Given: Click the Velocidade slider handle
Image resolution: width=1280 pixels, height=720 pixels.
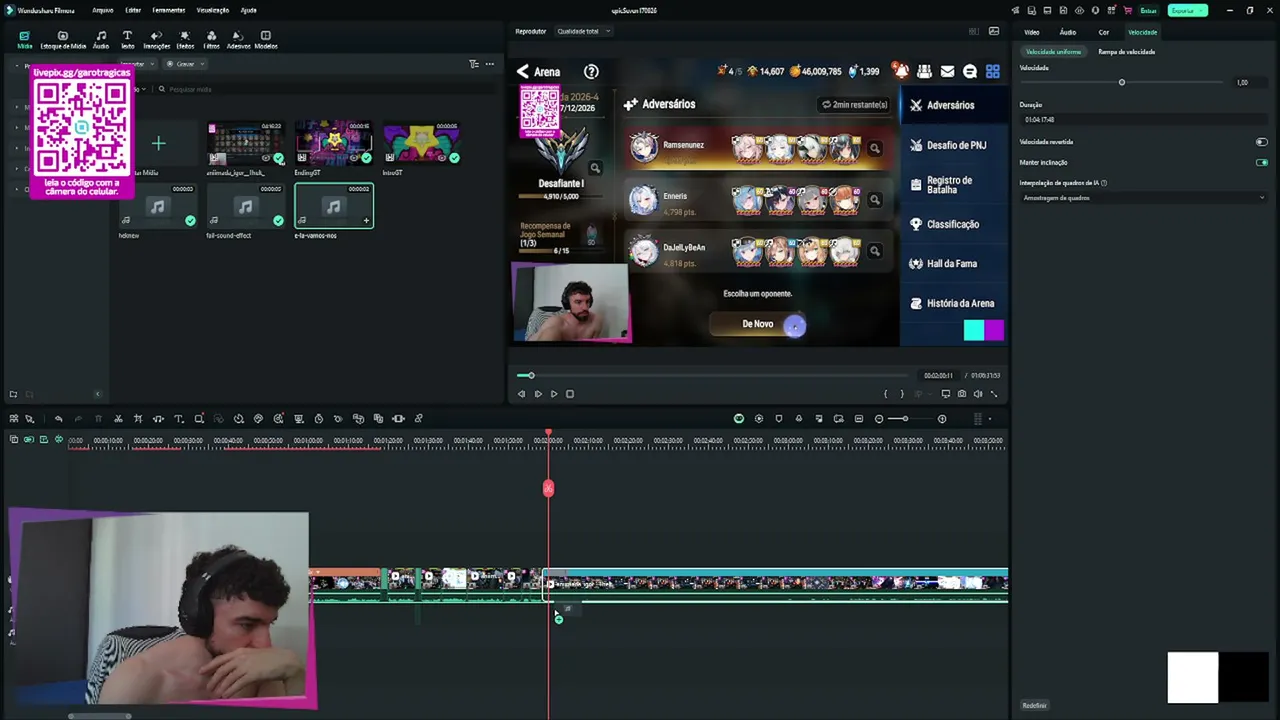Looking at the screenshot, I should coord(1122,82).
